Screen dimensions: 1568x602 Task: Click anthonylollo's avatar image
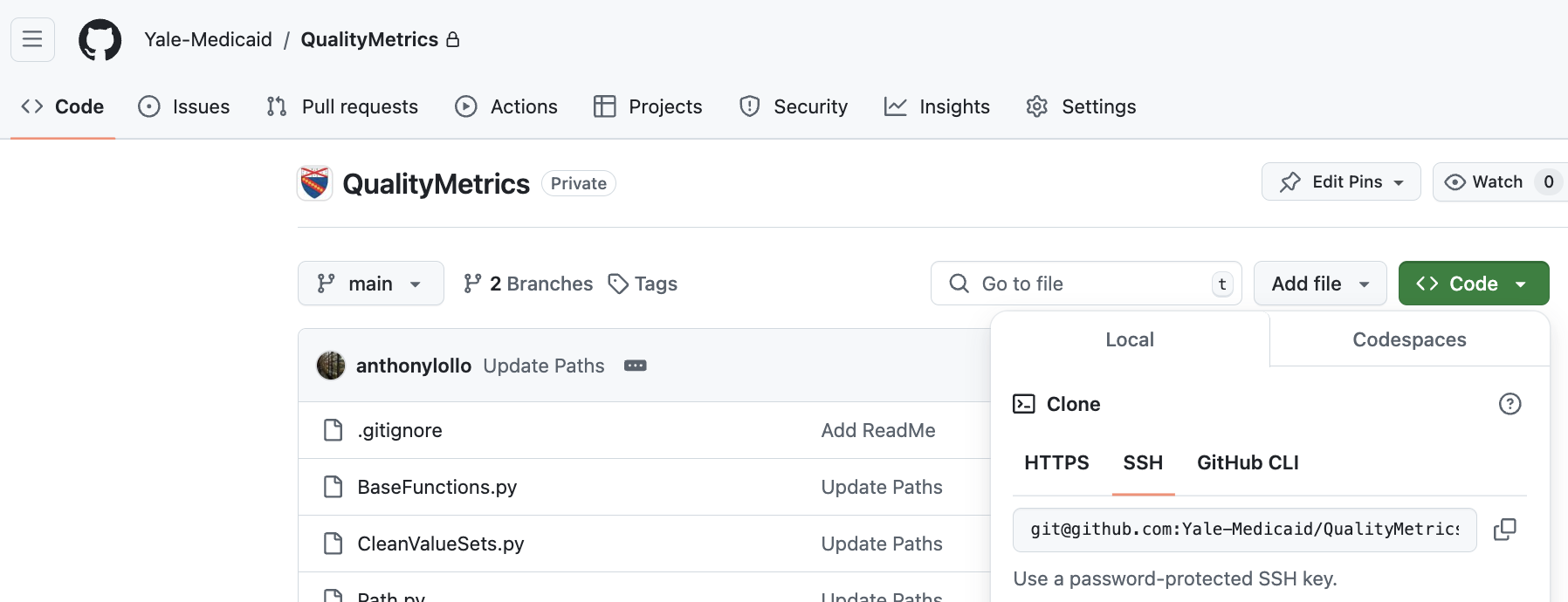pos(331,366)
